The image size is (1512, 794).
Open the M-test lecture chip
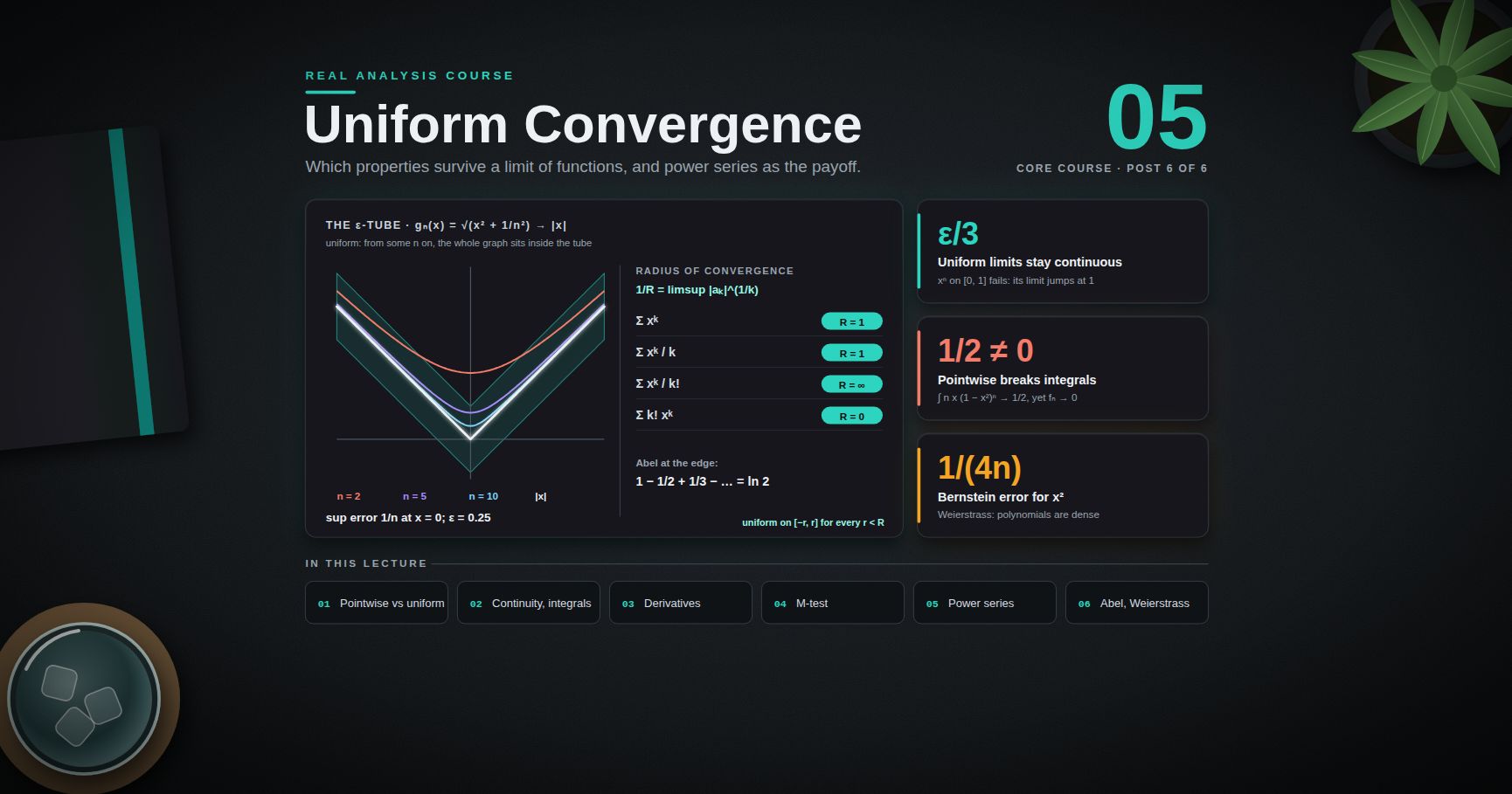pos(833,603)
